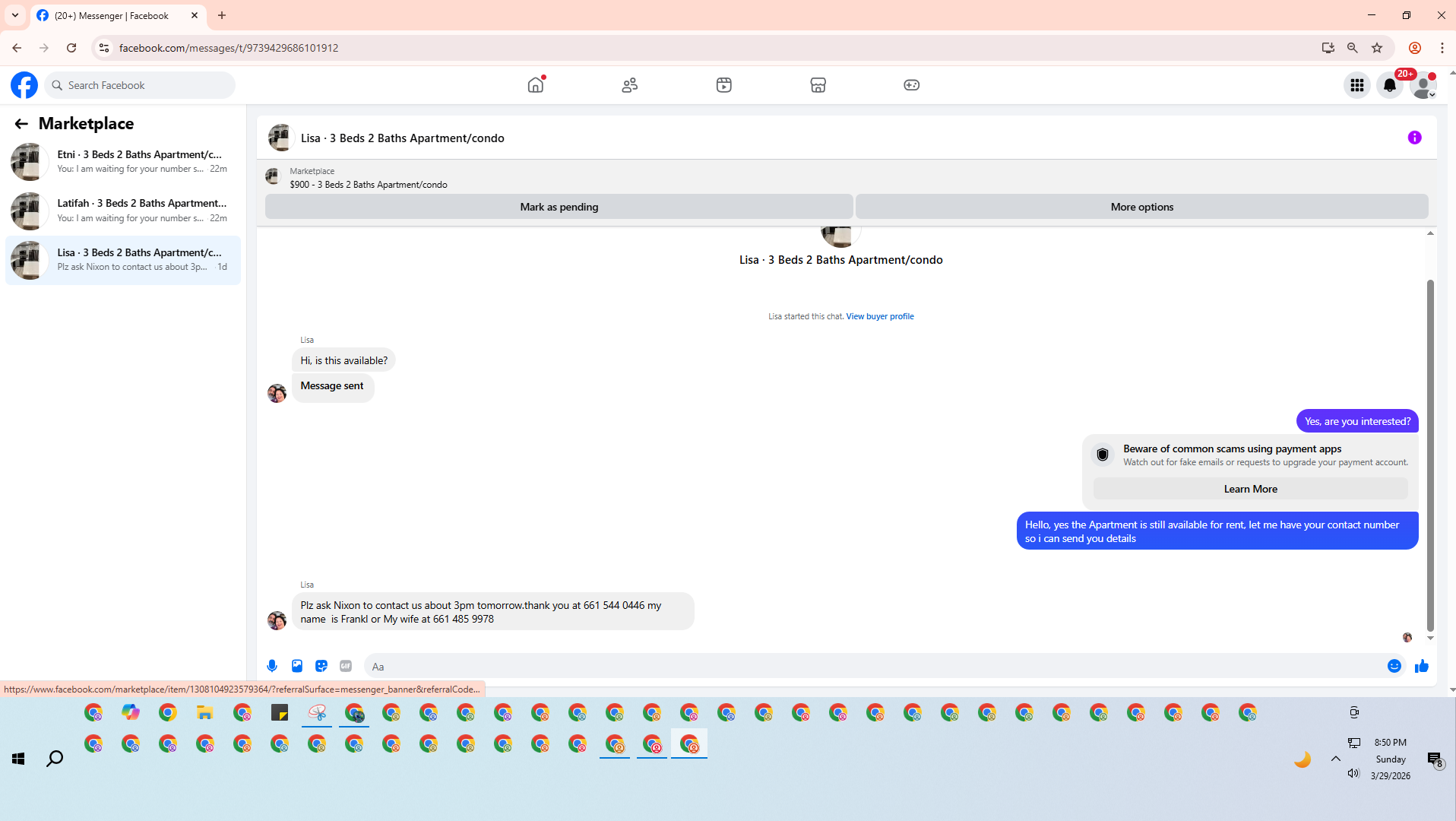Go to the Home feed icon
1456x821 pixels.
click(536, 85)
